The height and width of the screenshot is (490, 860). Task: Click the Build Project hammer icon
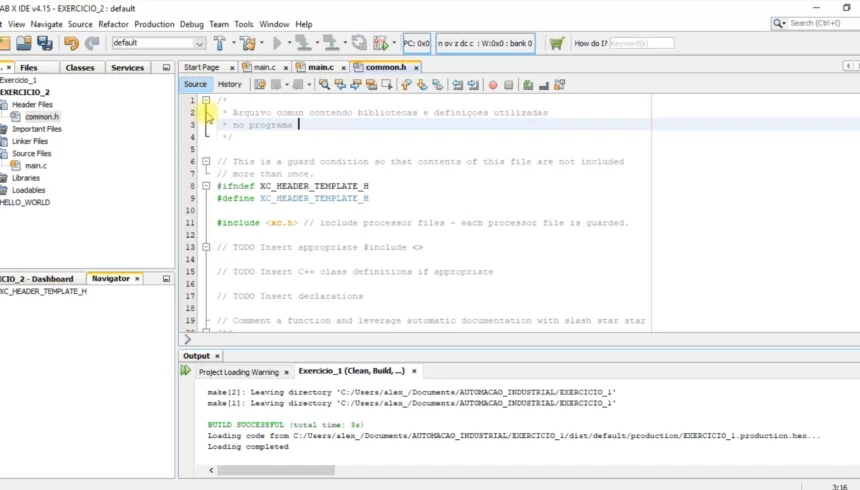pos(219,43)
